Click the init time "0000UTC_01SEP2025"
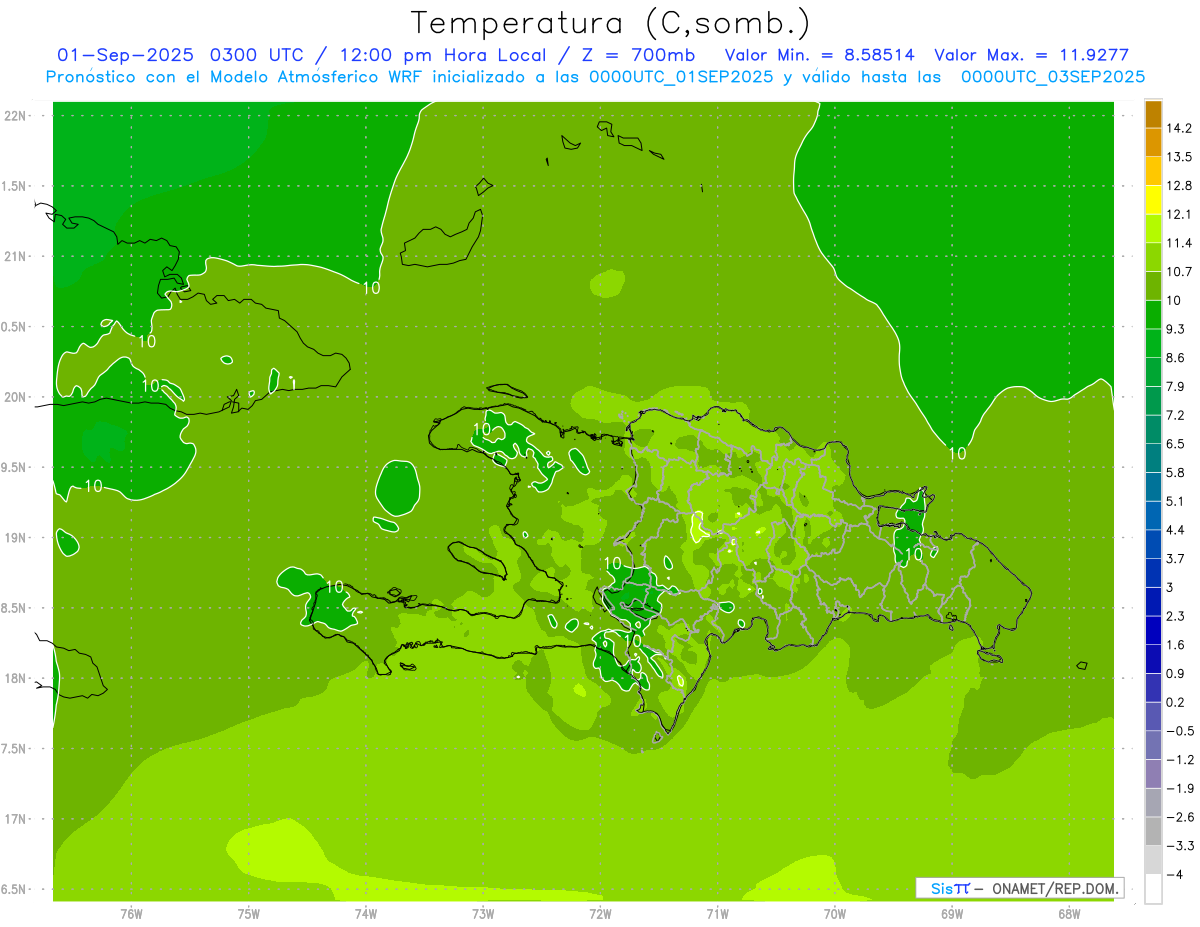This screenshot has width=1200, height=927. click(680, 77)
